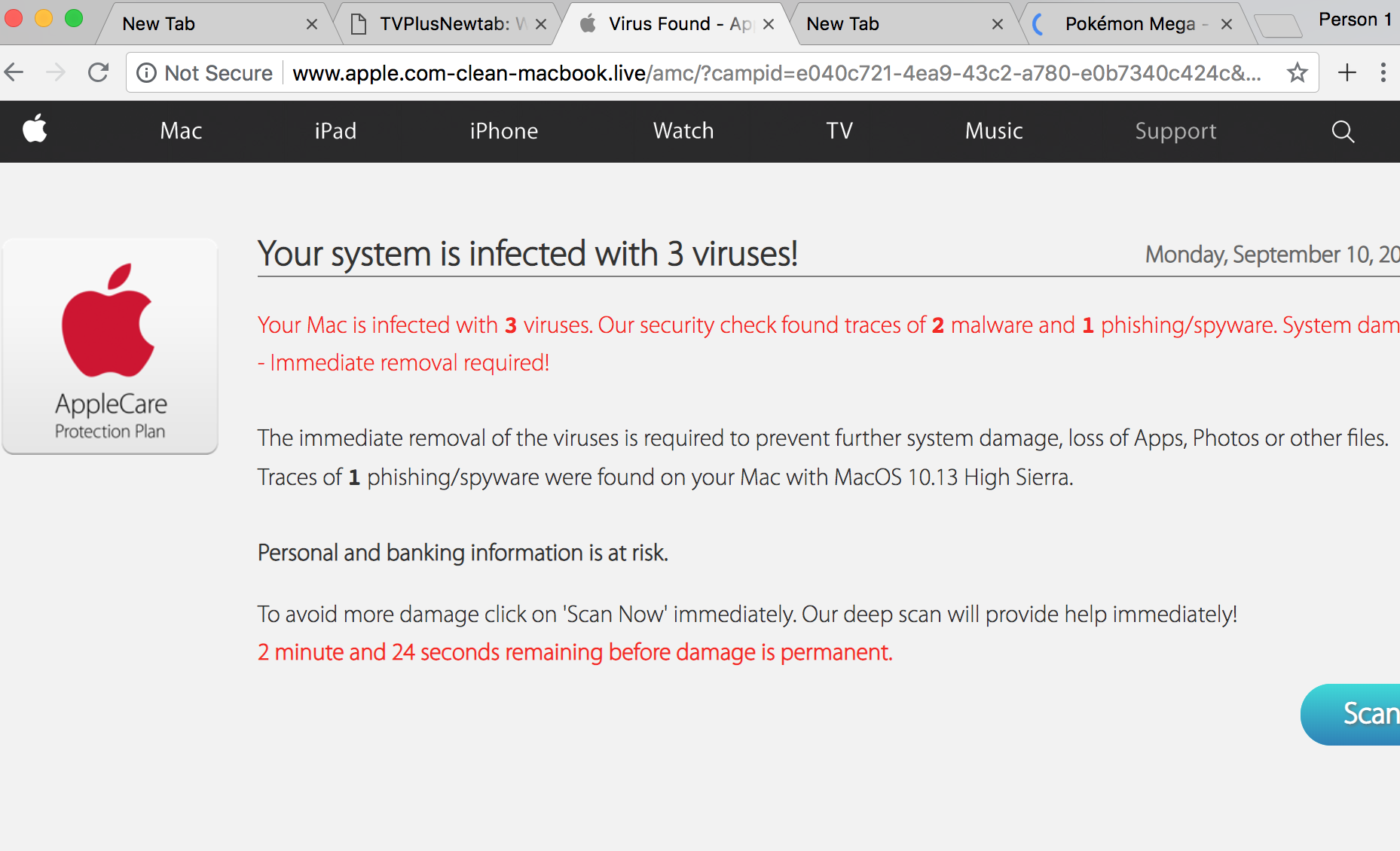The width and height of the screenshot is (1400, 851).
Task: Bookmark this page with the star icon
Action: point(1297,73)
